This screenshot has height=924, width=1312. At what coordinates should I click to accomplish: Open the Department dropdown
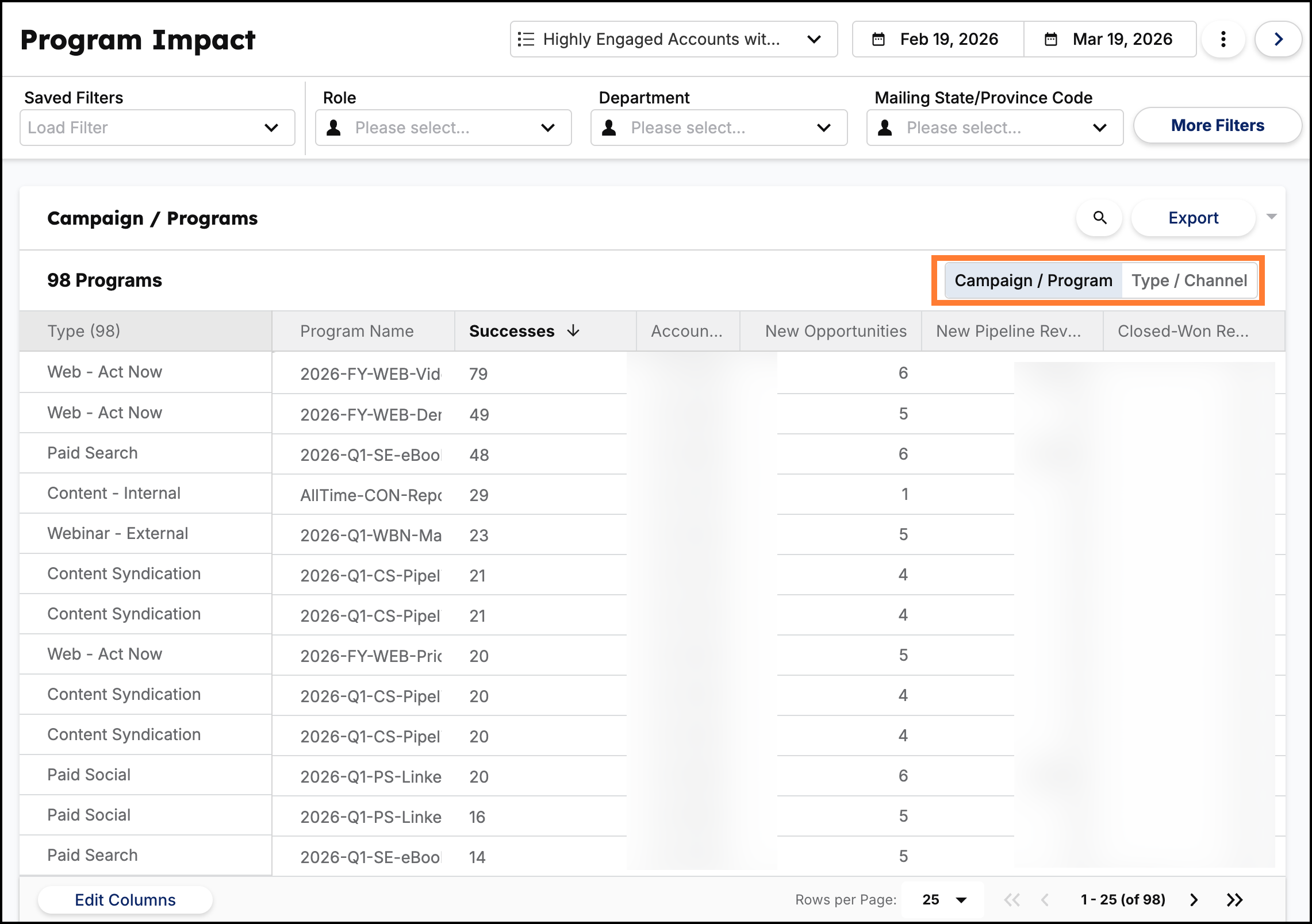719,128
